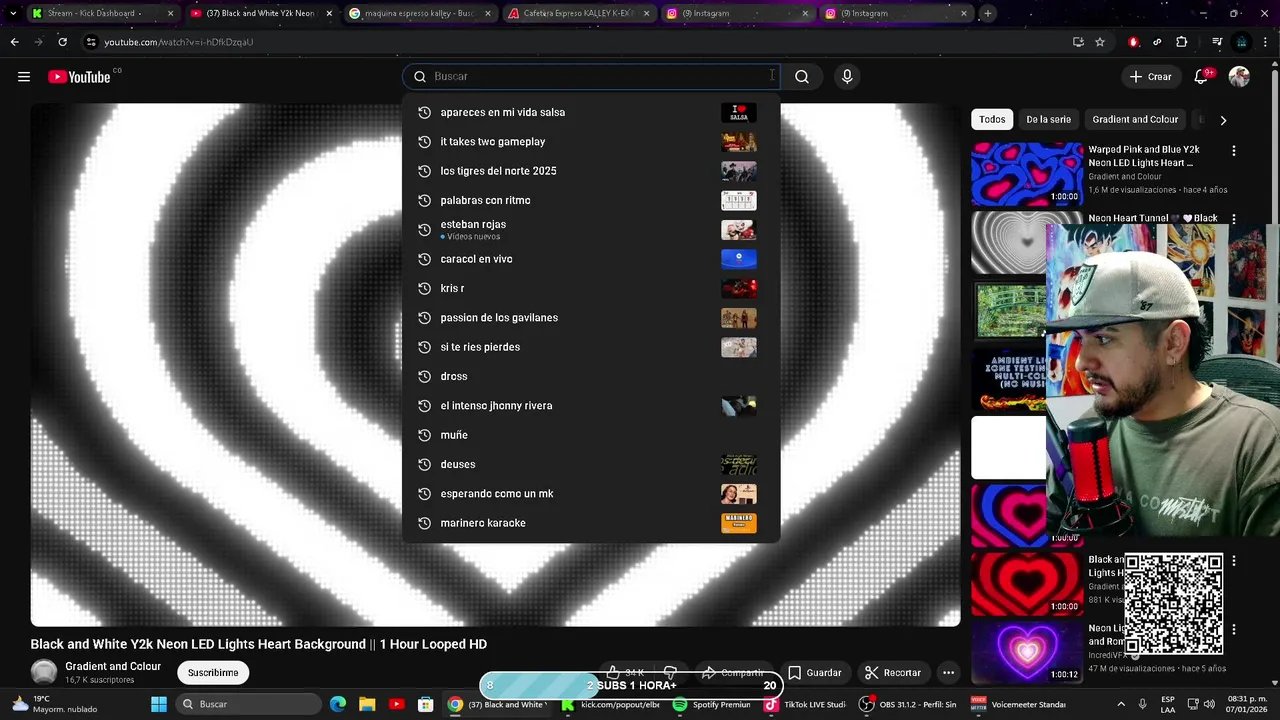Choose suggestion kris r

tap(591, 288)
